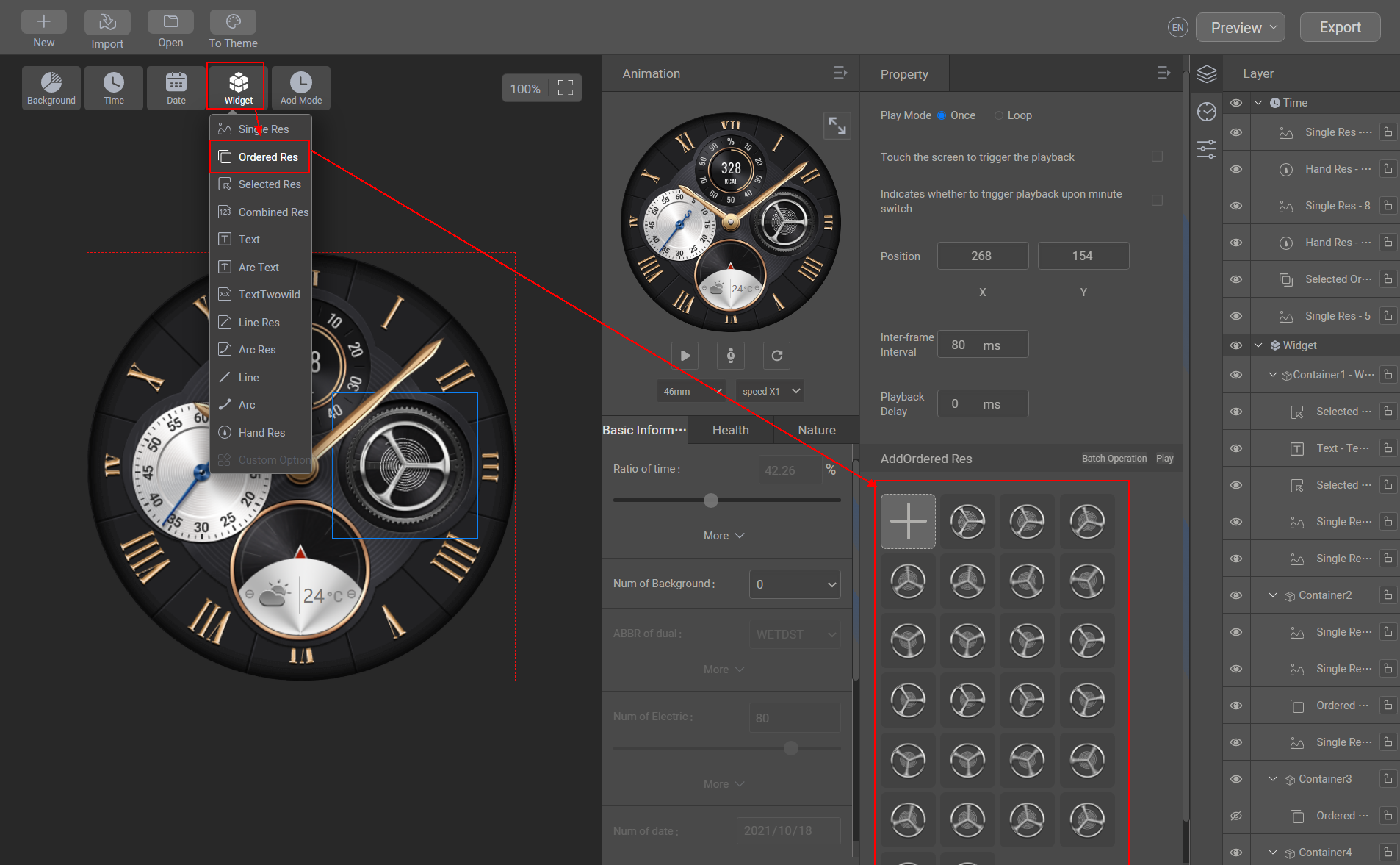This screenshot has width=1400, height=865.
Task: Choose Combined Res from widget menu
Action: 261,212
